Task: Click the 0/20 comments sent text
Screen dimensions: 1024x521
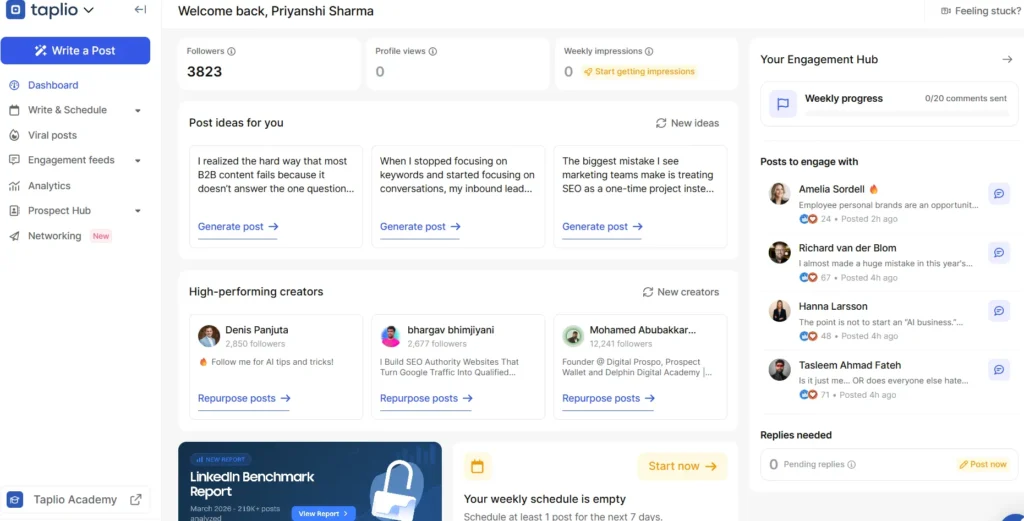Action: pyautogui.click(x=966, y=99)
